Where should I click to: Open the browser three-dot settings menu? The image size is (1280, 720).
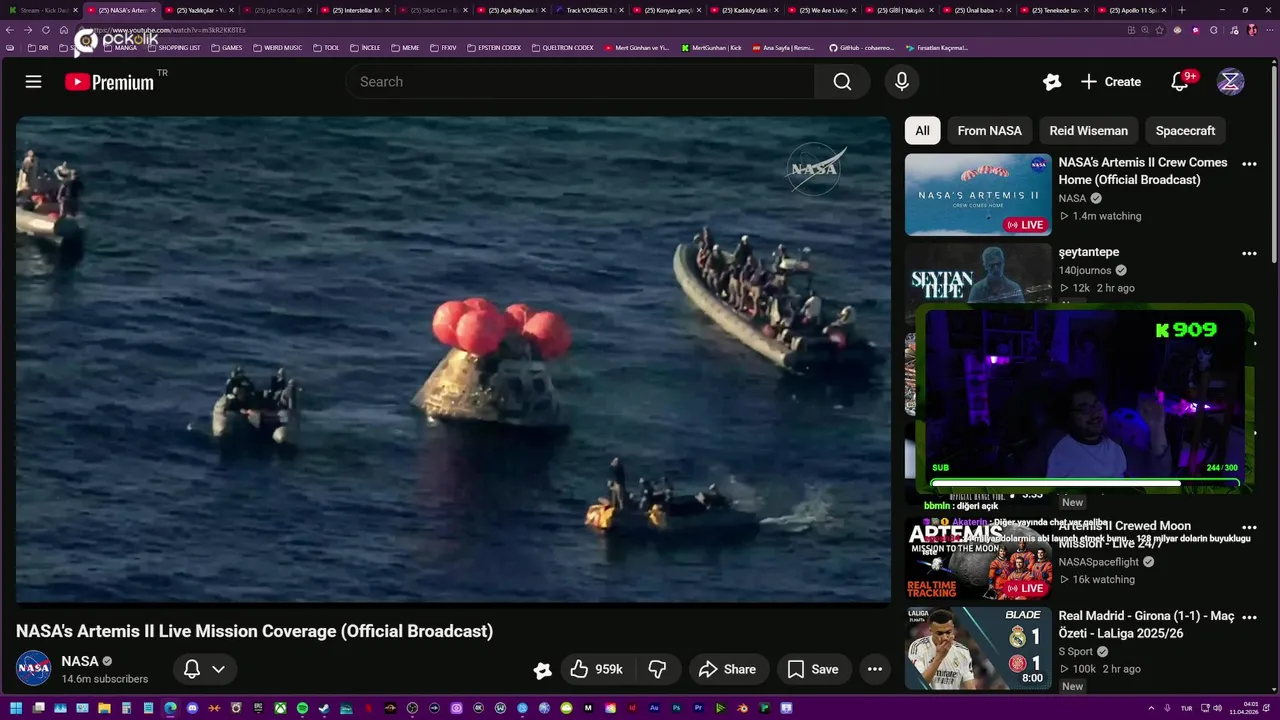pos(1268,30)
